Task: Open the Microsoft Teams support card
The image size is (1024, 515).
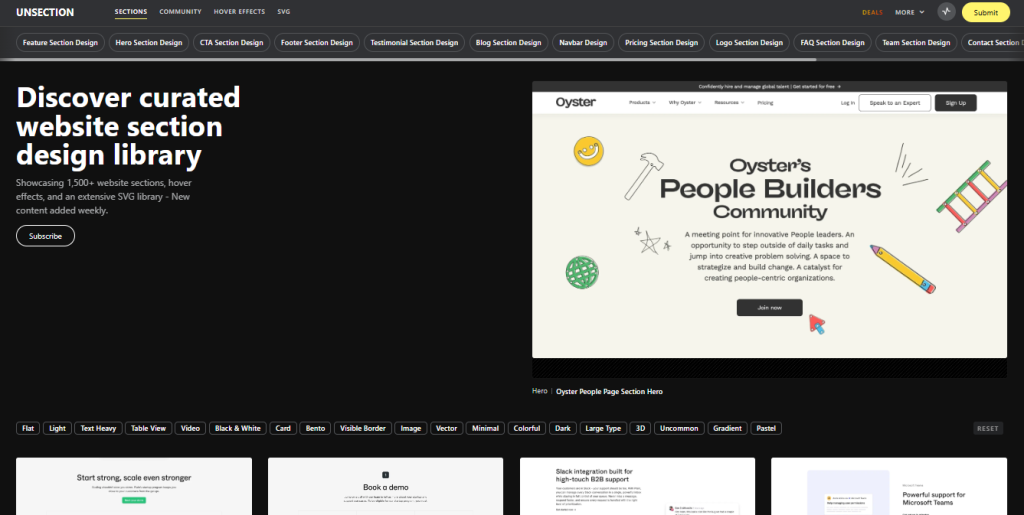Action: pos(889,486)
